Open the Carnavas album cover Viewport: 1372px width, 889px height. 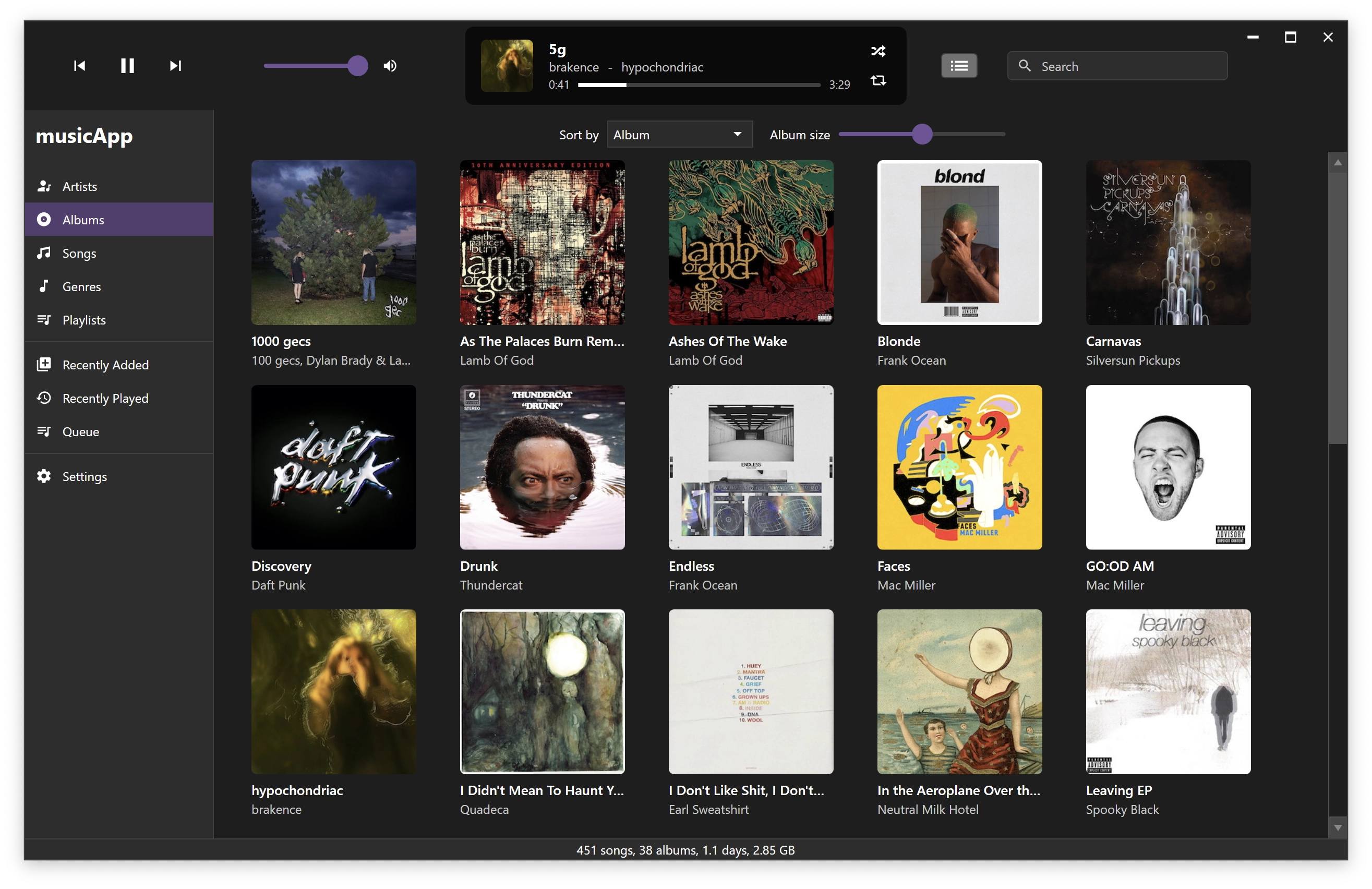(1169, 243)
